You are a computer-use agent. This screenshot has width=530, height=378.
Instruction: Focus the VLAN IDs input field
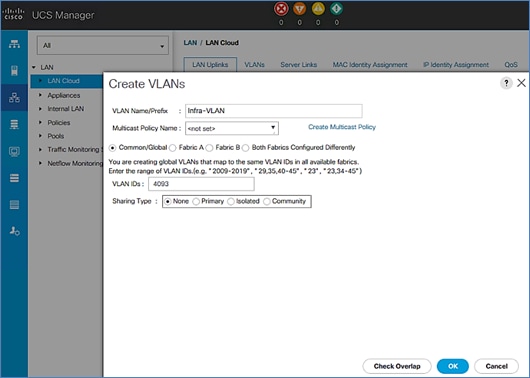(x=201, y=184)
